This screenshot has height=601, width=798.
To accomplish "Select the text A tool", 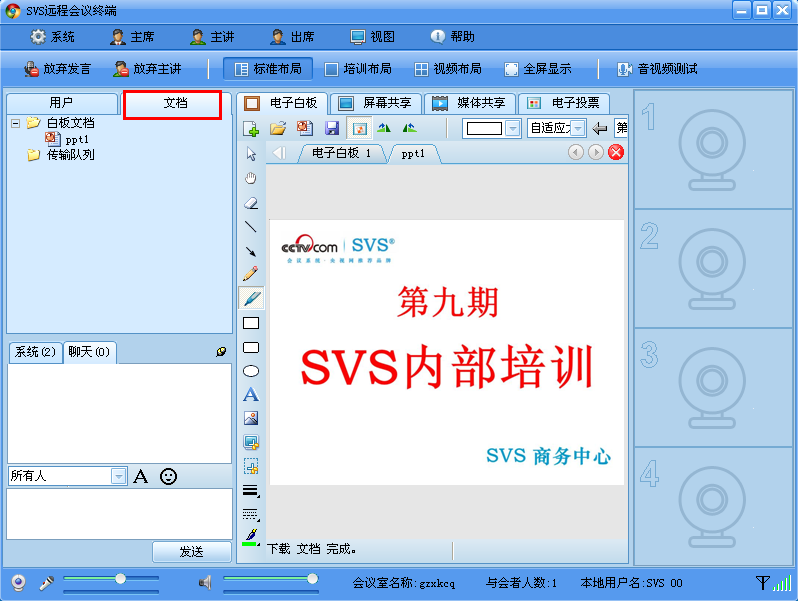I will pyautogui.click(x=251, y=395).
